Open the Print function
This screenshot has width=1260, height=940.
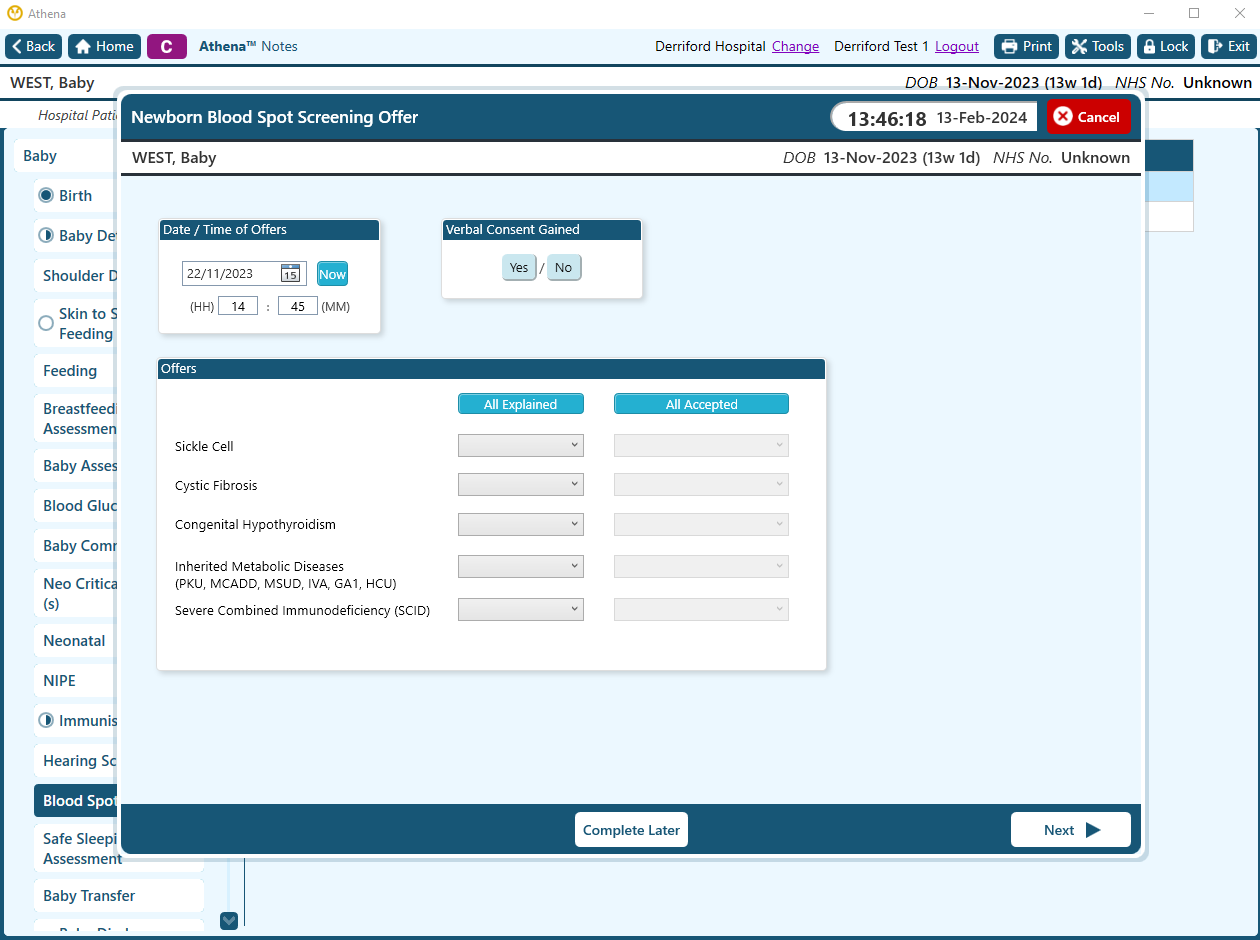coord(1027,46)
